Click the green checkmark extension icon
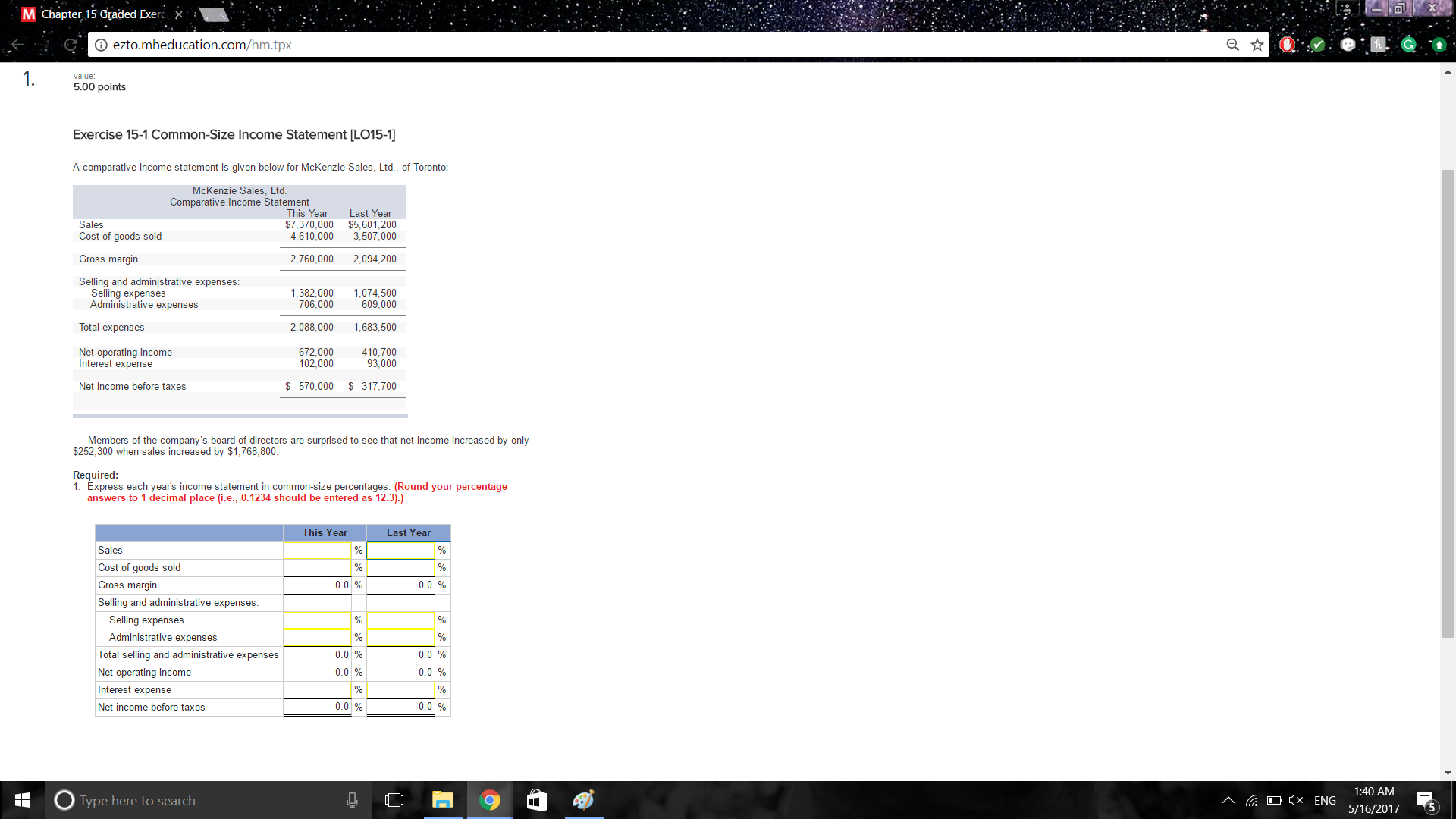The height and width of the screenshot is (819, 1456). [x=1317, y=45]
